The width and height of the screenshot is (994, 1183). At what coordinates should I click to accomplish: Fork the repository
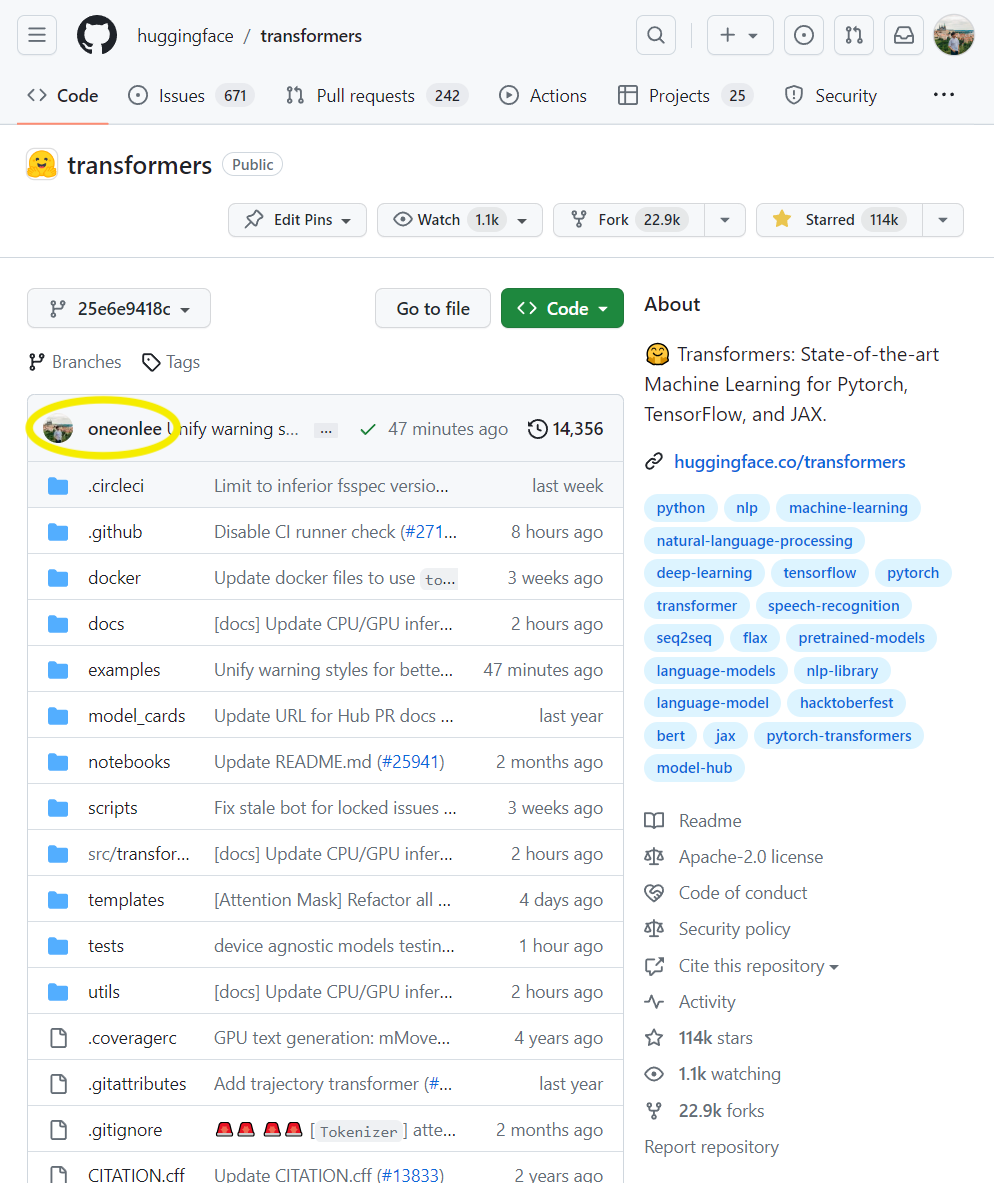coord(629,220)
